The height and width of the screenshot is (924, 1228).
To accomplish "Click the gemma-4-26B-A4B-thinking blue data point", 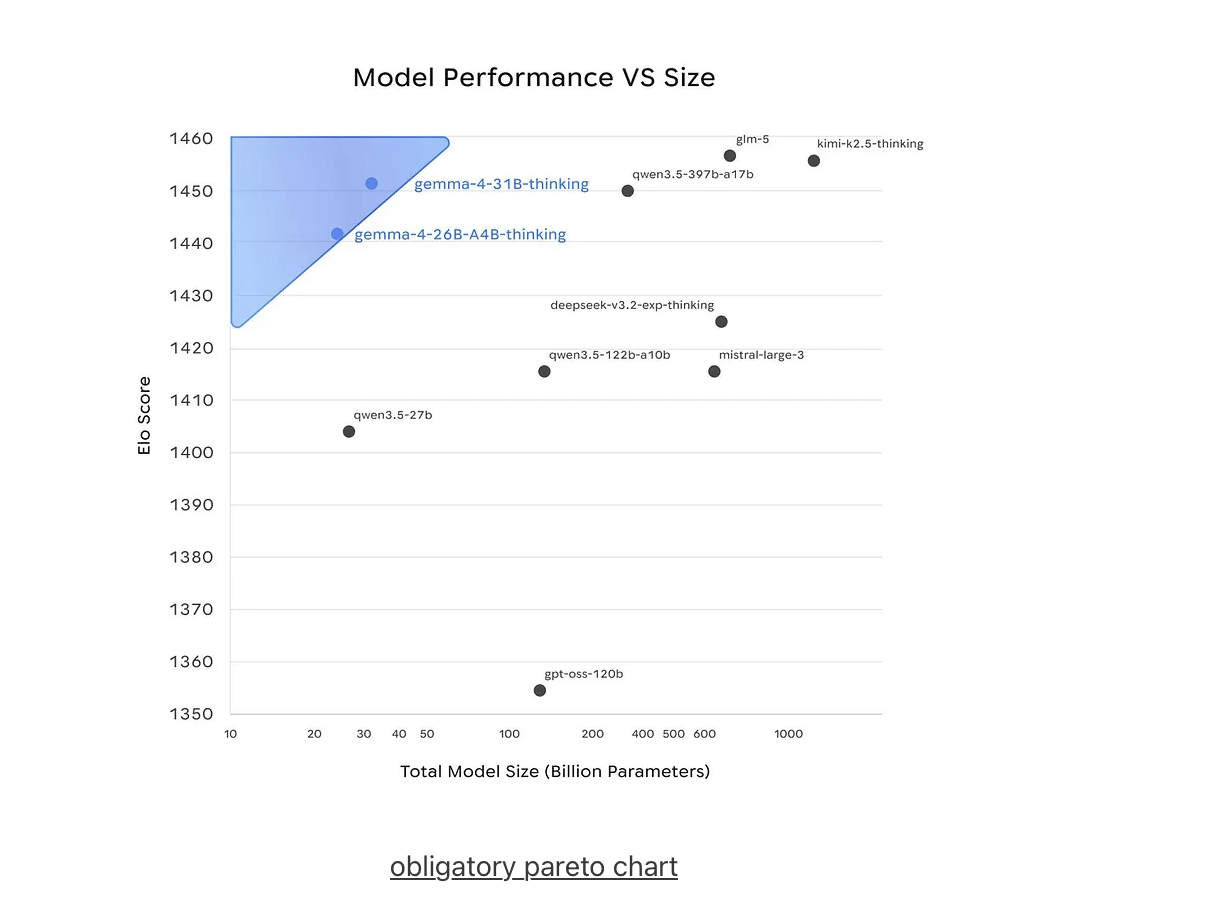I will click(337, 234).
